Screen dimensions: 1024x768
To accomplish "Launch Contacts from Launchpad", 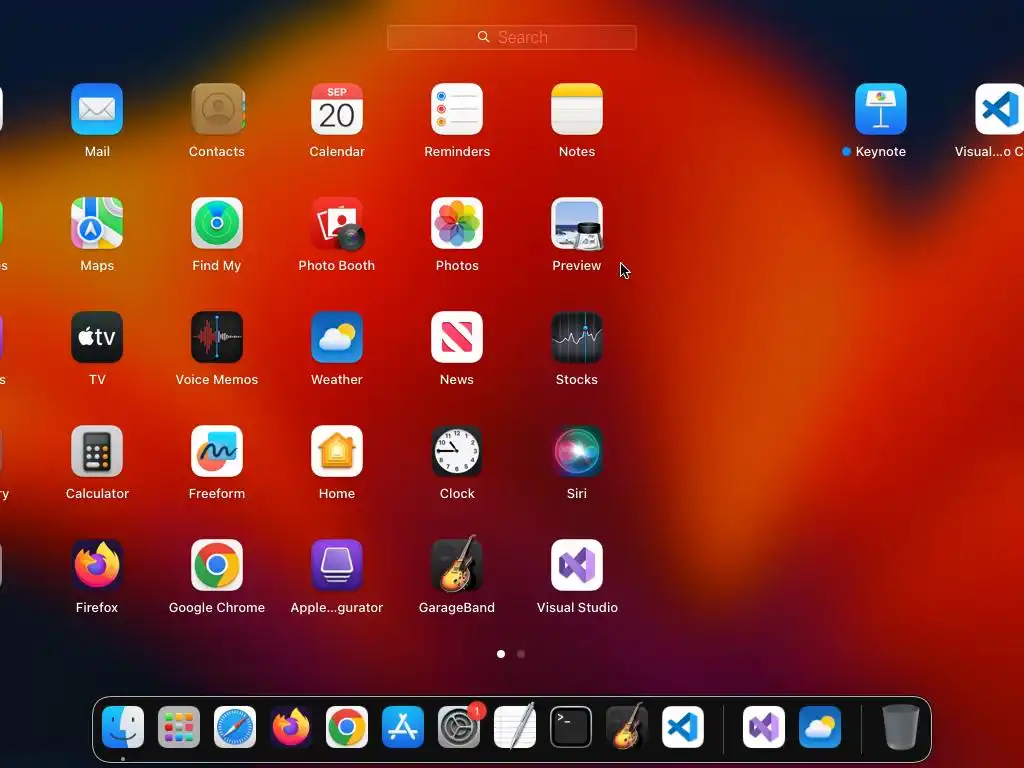I will click(x=217, y=109).
